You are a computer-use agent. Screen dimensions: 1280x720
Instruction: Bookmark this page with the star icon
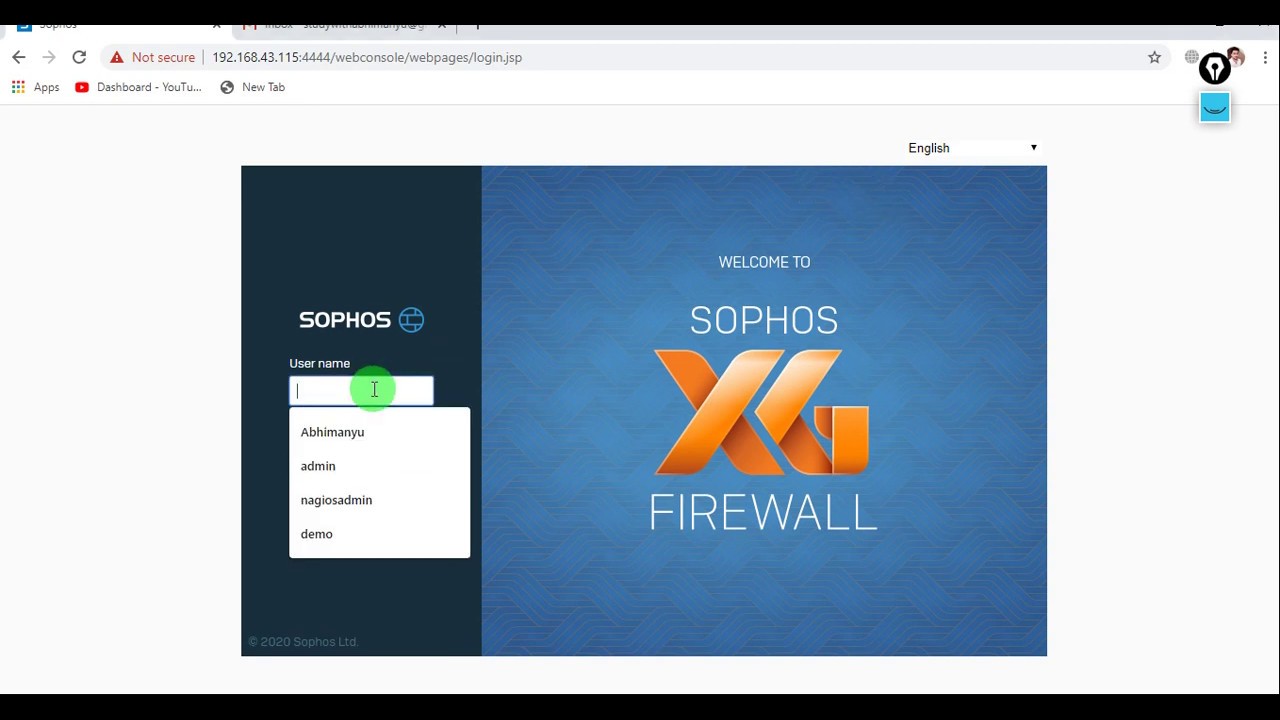click(1154, 57)
